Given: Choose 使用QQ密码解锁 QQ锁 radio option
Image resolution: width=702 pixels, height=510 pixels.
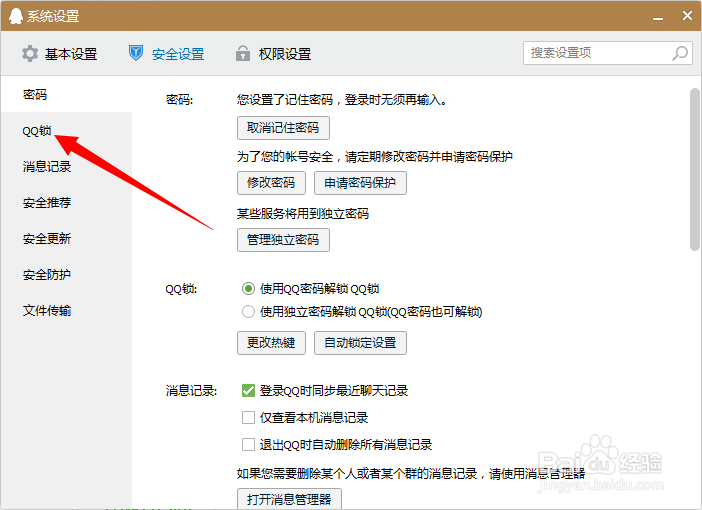Looking at the screenshot, I should click(248, 288).
